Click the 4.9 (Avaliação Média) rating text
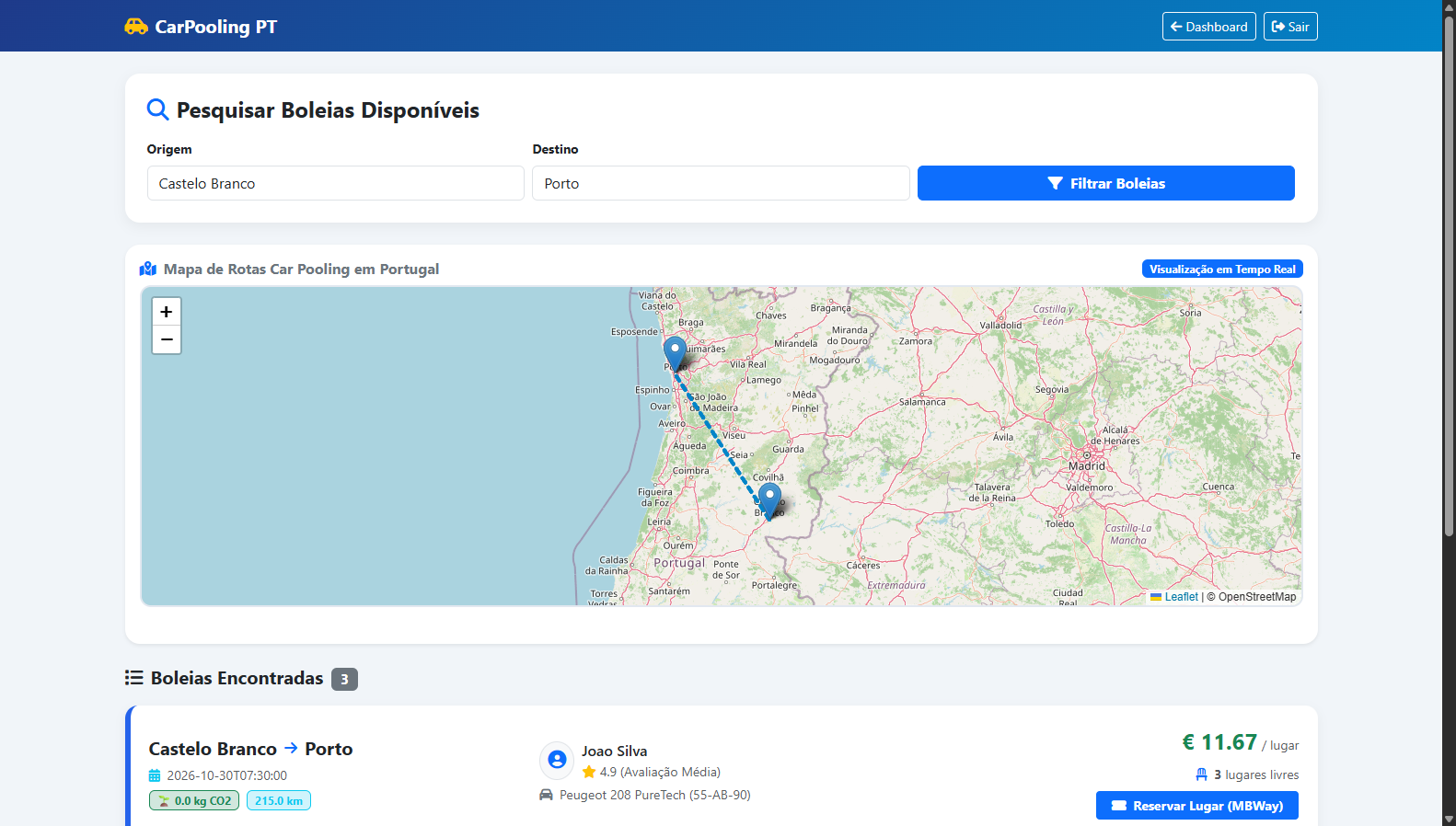Screen dimensions: 1456x826 [x=660, y=772]
